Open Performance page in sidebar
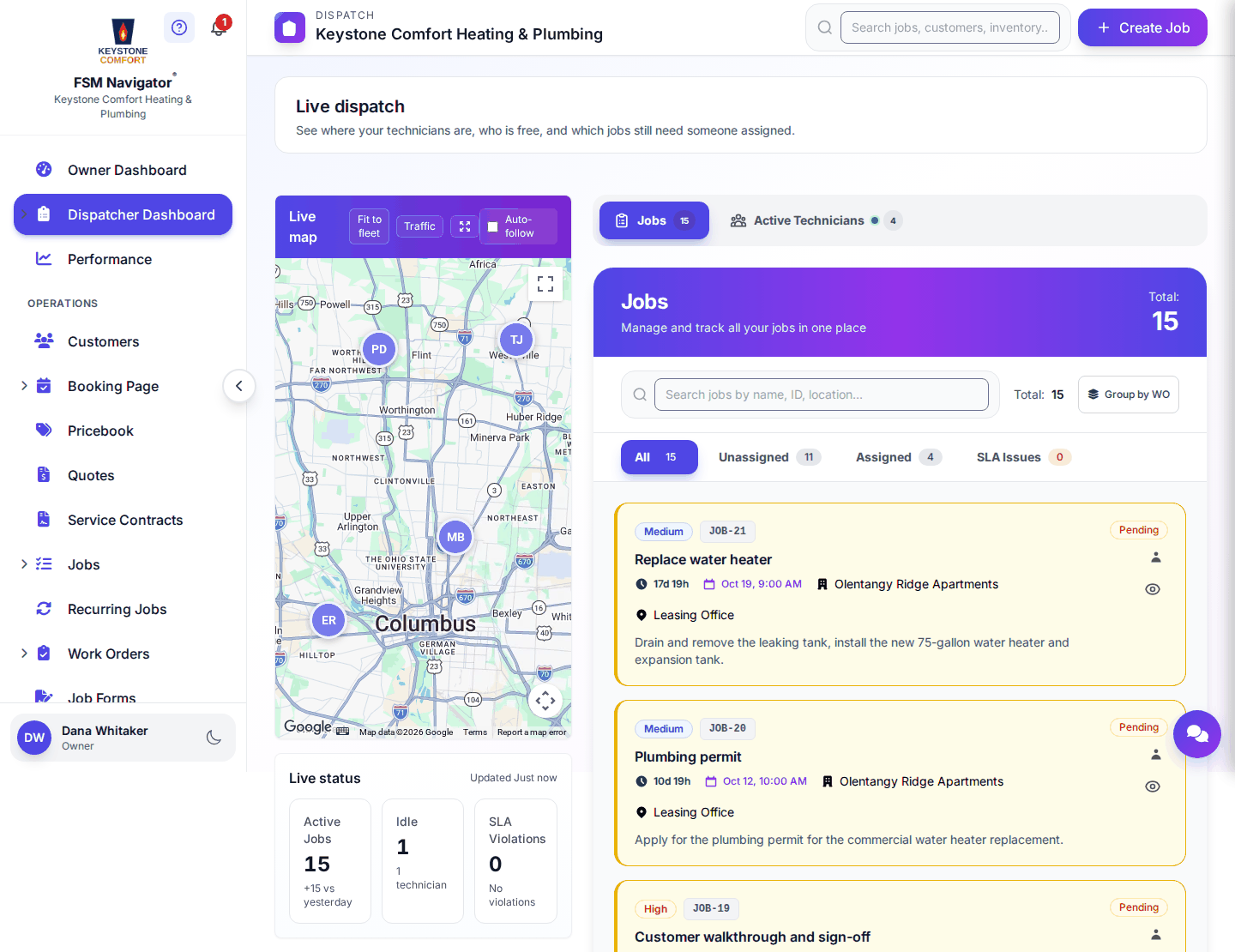Image resolution: width=1235 pixels, height=952 pixels. point(123,259)
